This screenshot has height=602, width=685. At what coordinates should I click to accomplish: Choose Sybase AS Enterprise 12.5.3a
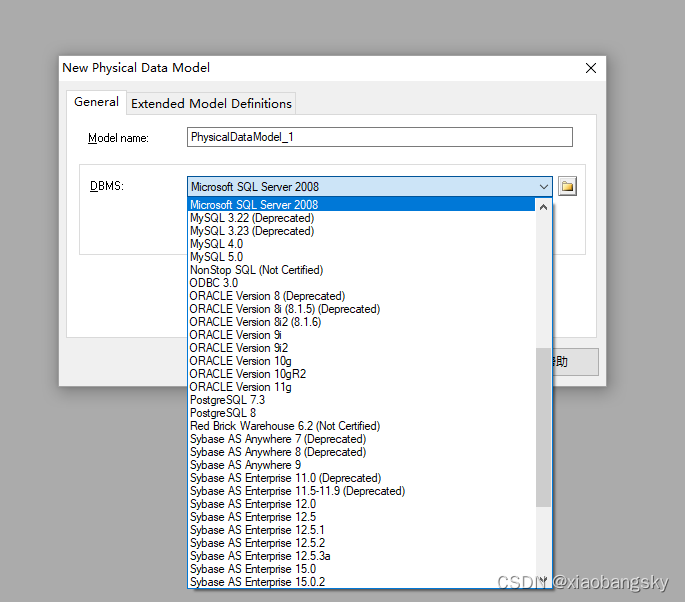click(x=361, y=556)
